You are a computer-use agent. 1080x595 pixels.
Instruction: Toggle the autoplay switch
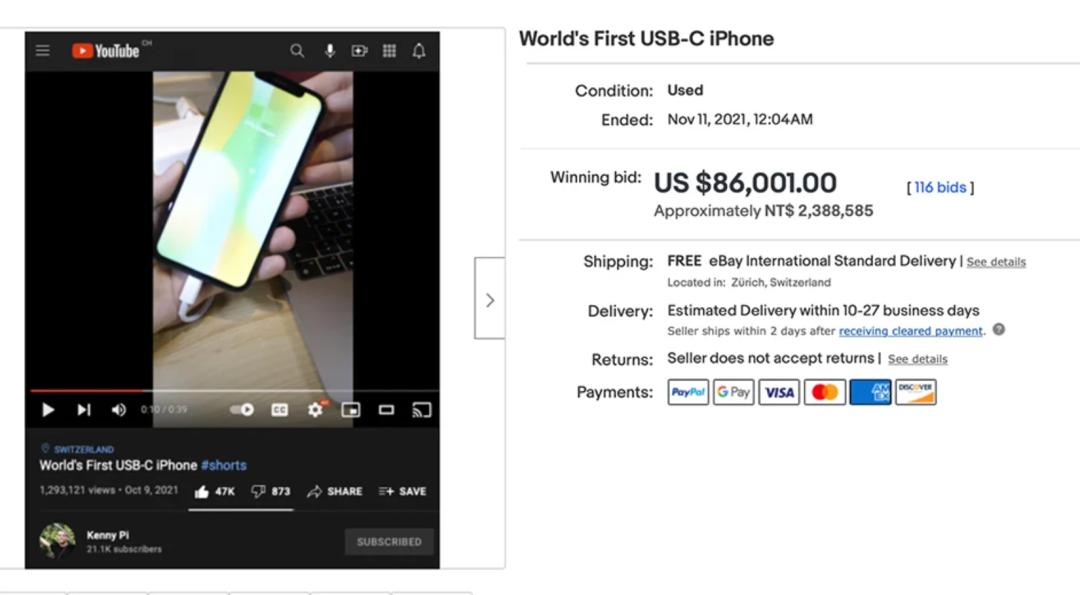[x=242, y=410]
